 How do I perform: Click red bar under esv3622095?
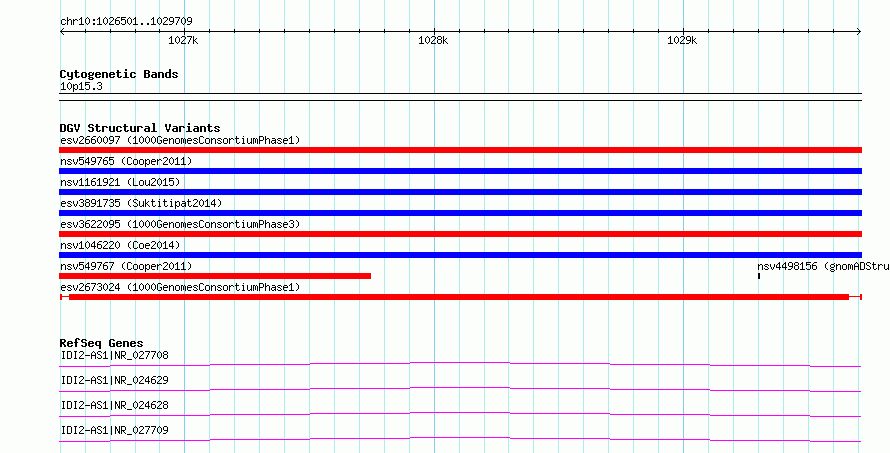pos(460,234)
